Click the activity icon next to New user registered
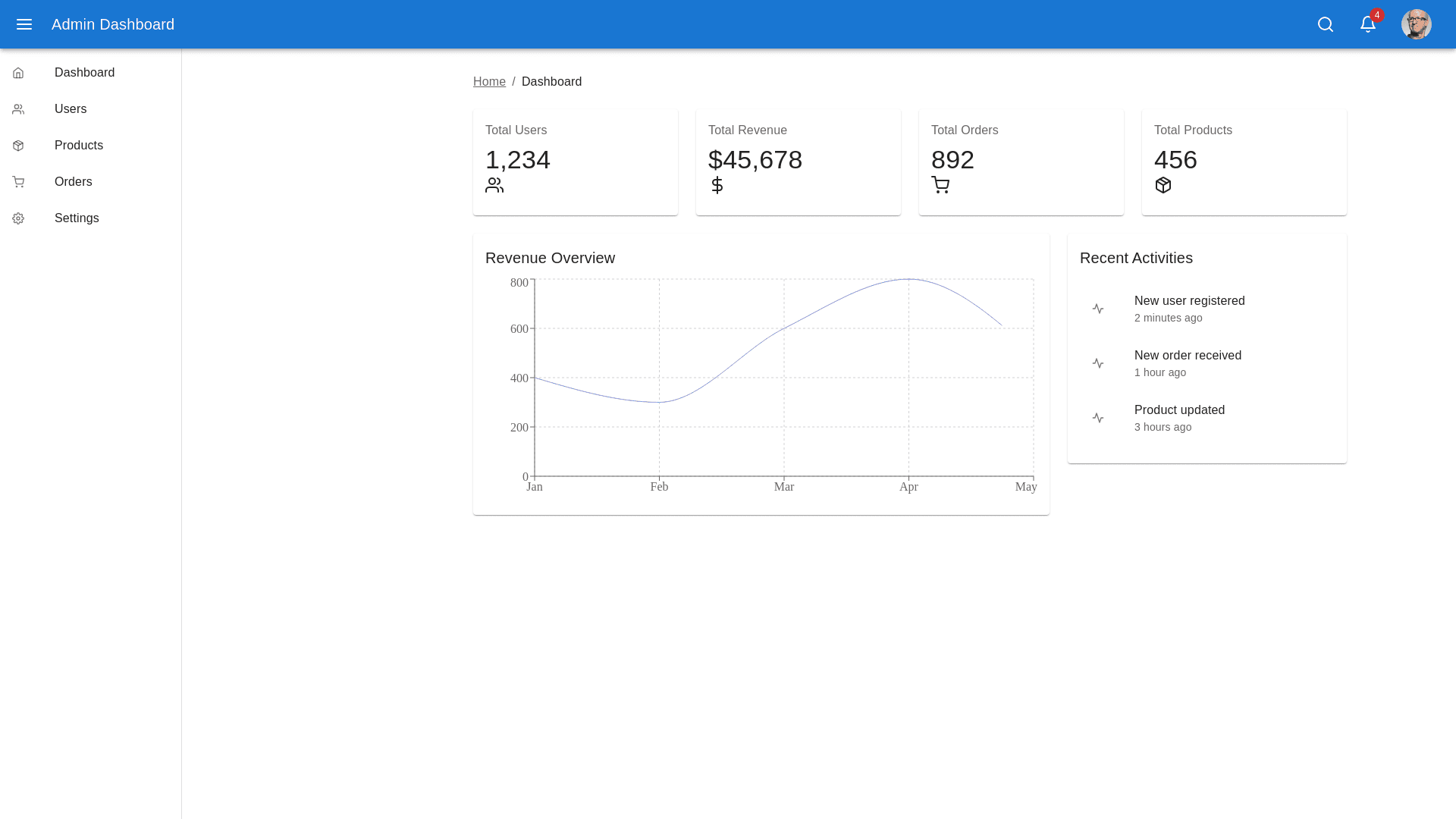1456x819 pixels. pyautogui.click(x=1098, y=309)
